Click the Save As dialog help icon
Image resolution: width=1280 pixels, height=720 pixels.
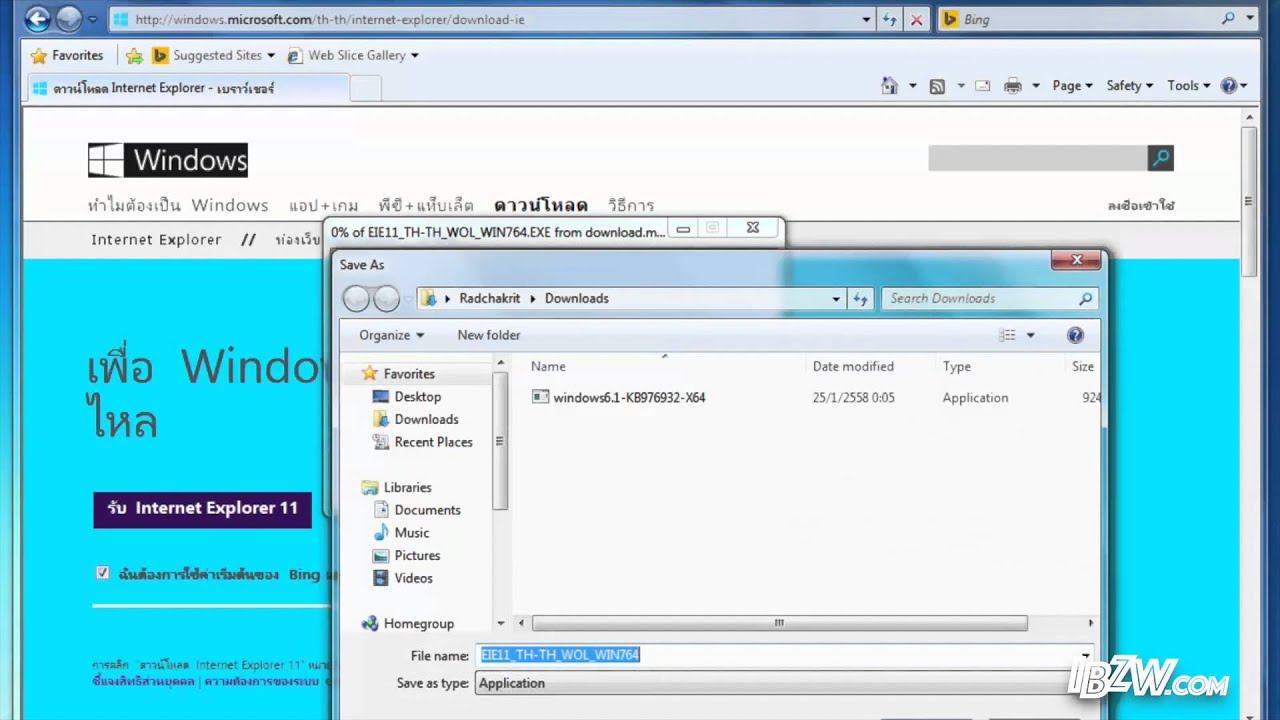pyautogui.click(x=1075, y=335)
